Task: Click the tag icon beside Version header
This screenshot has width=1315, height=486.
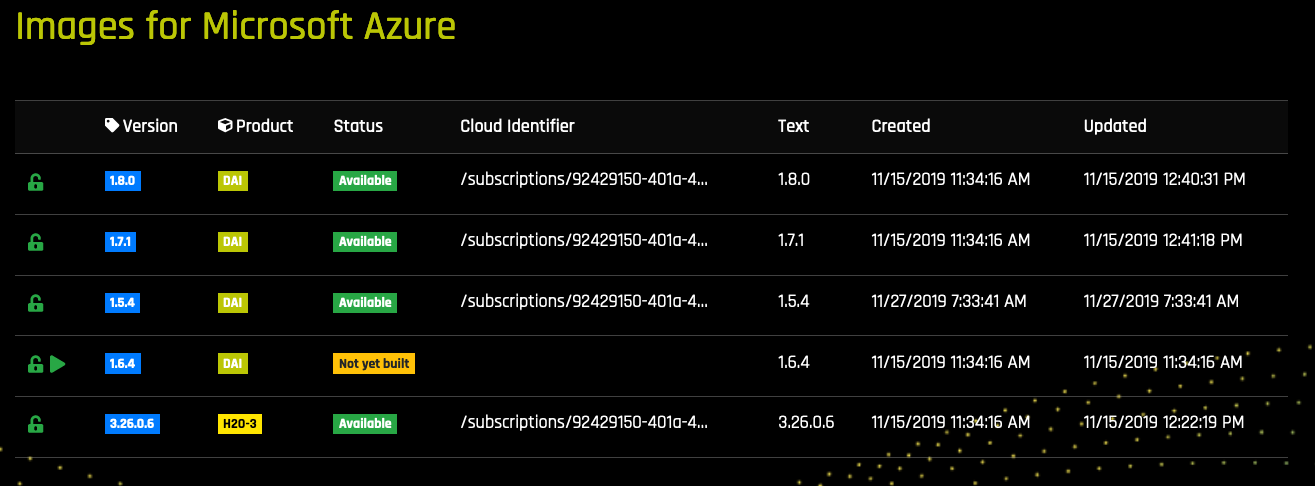Action: pyautogui.click(x=112, y=126)
